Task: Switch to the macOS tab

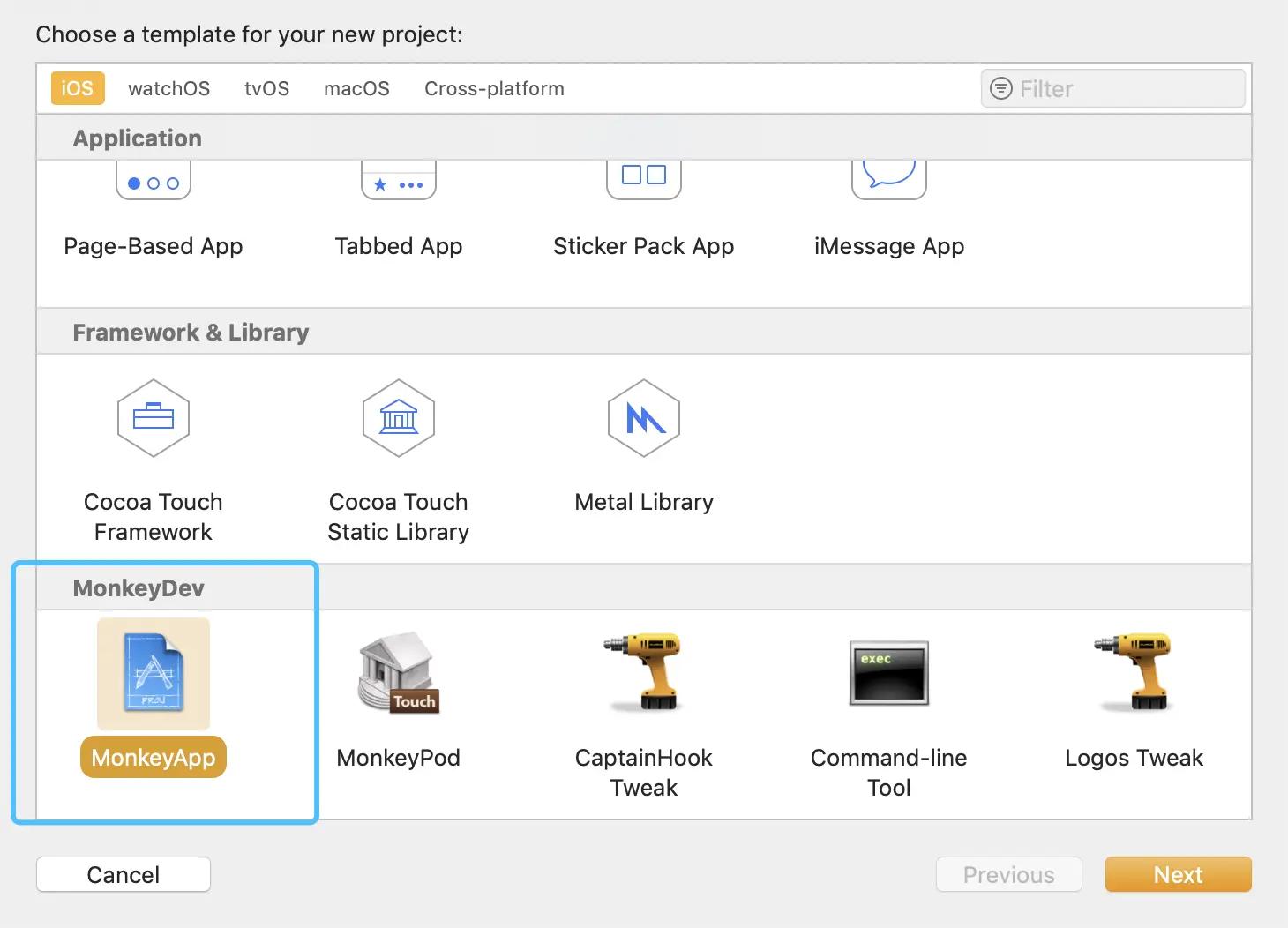Action: tap(356, 88)
